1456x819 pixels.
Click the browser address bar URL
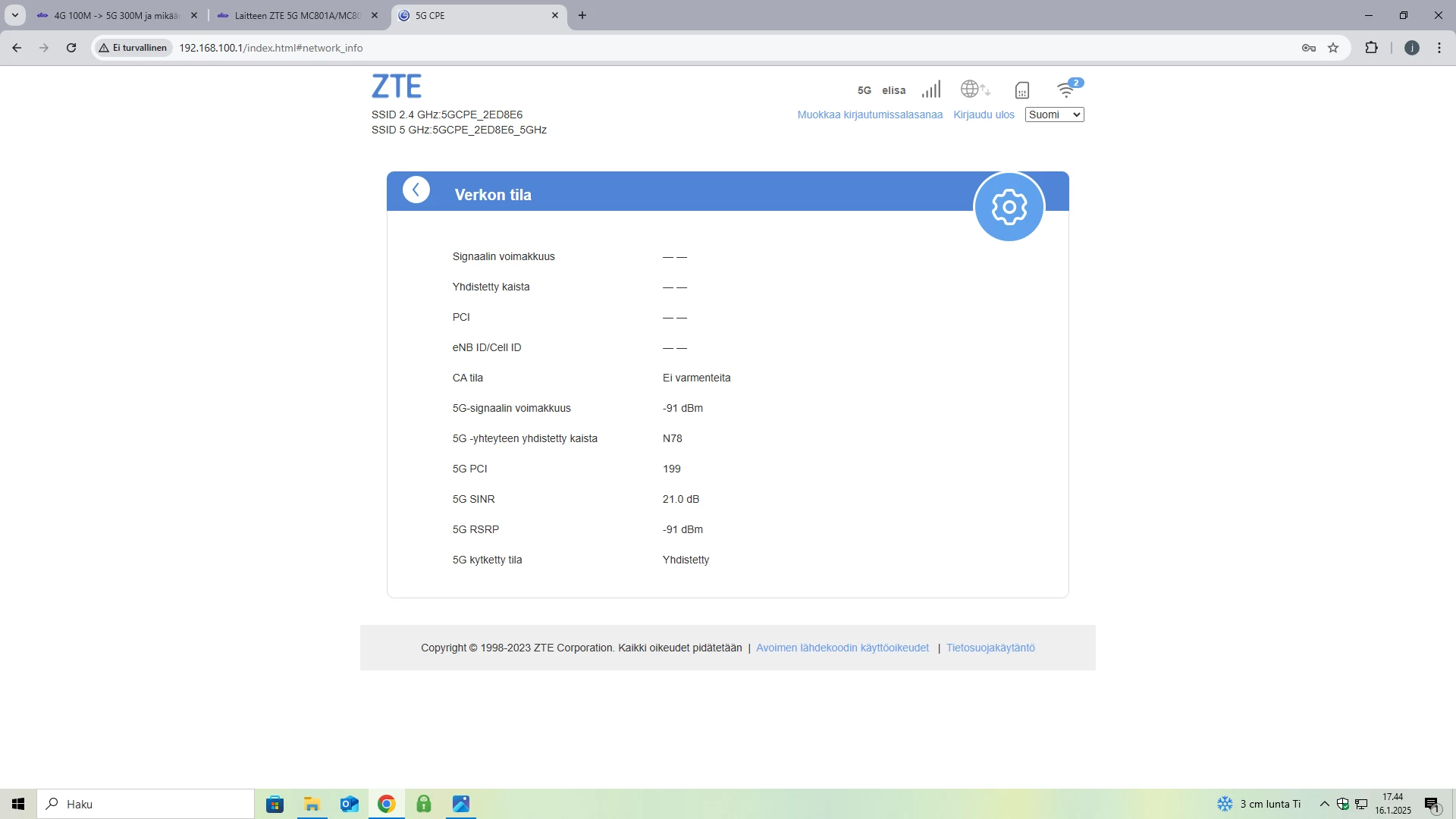click(x=271, y=48)
